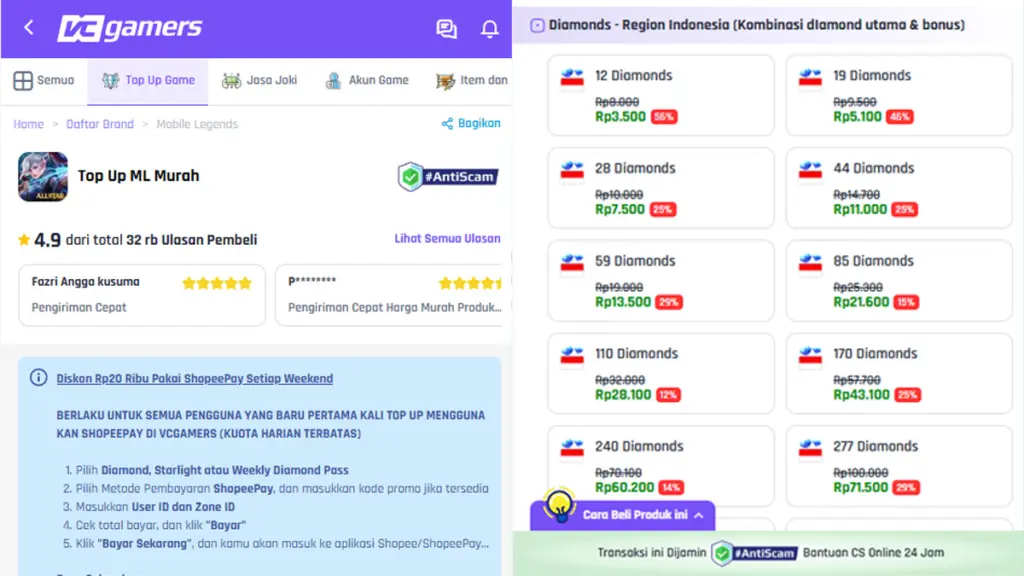
Task: Click the yellow star rating icon
Action: pyautogui.click(x=24, y=240)
